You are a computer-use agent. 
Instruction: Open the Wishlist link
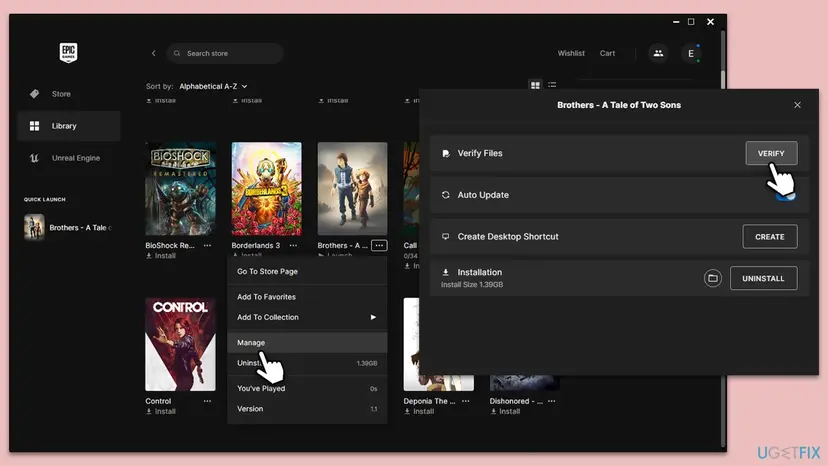coord(571,53)
